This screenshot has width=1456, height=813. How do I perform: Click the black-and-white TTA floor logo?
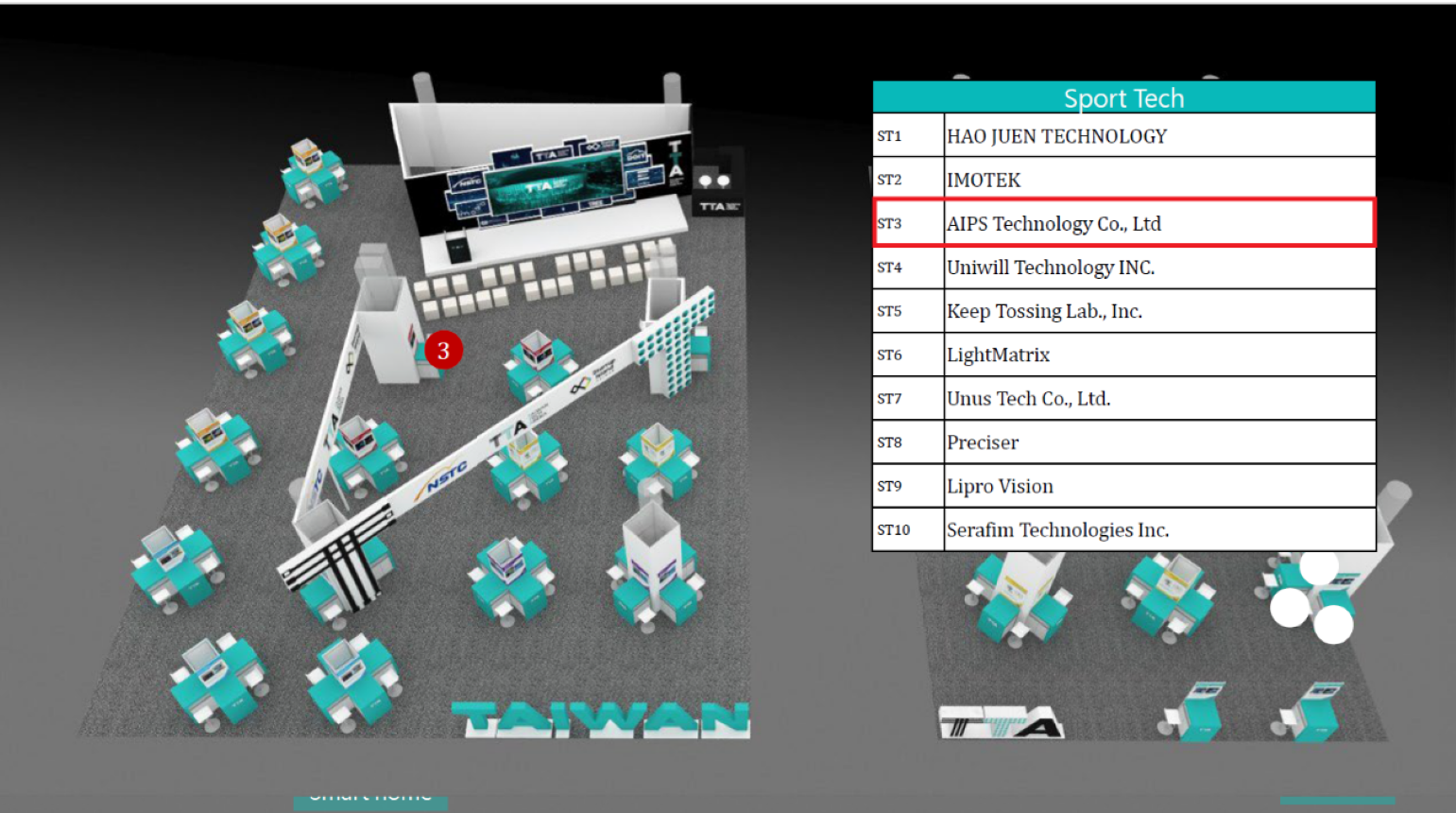(x=1002, y=723)
